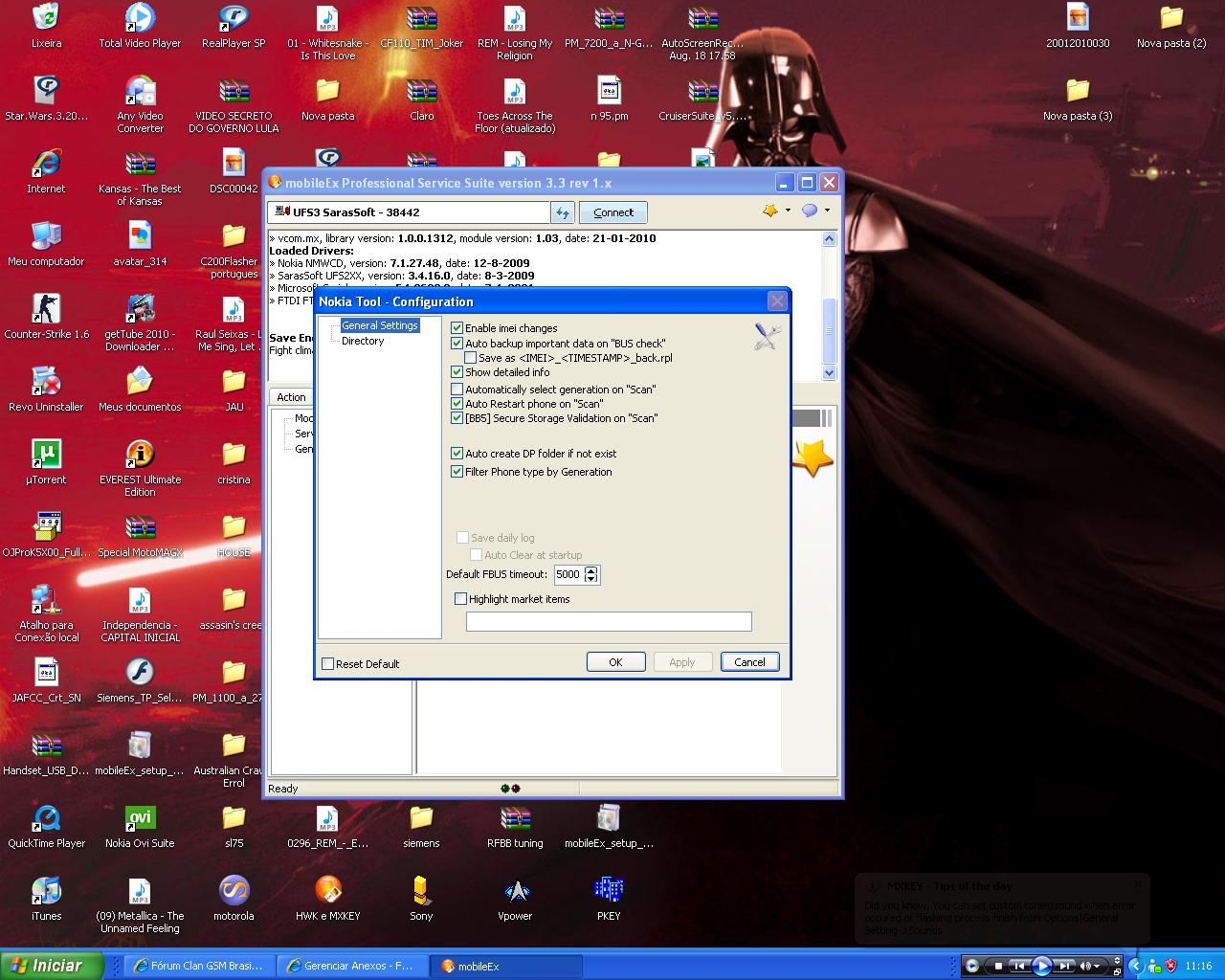
Task: Toggle Auto create DP folder if not exist
Action: click(x=457, y=454)
